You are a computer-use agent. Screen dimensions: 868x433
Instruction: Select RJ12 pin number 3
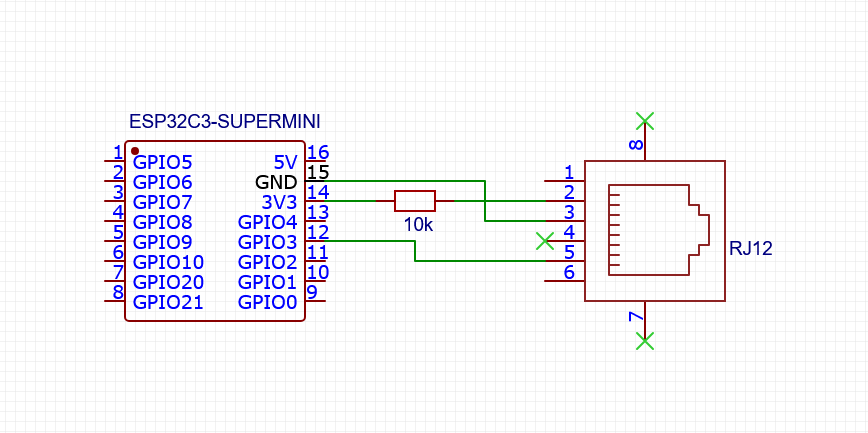pos(569,212)
